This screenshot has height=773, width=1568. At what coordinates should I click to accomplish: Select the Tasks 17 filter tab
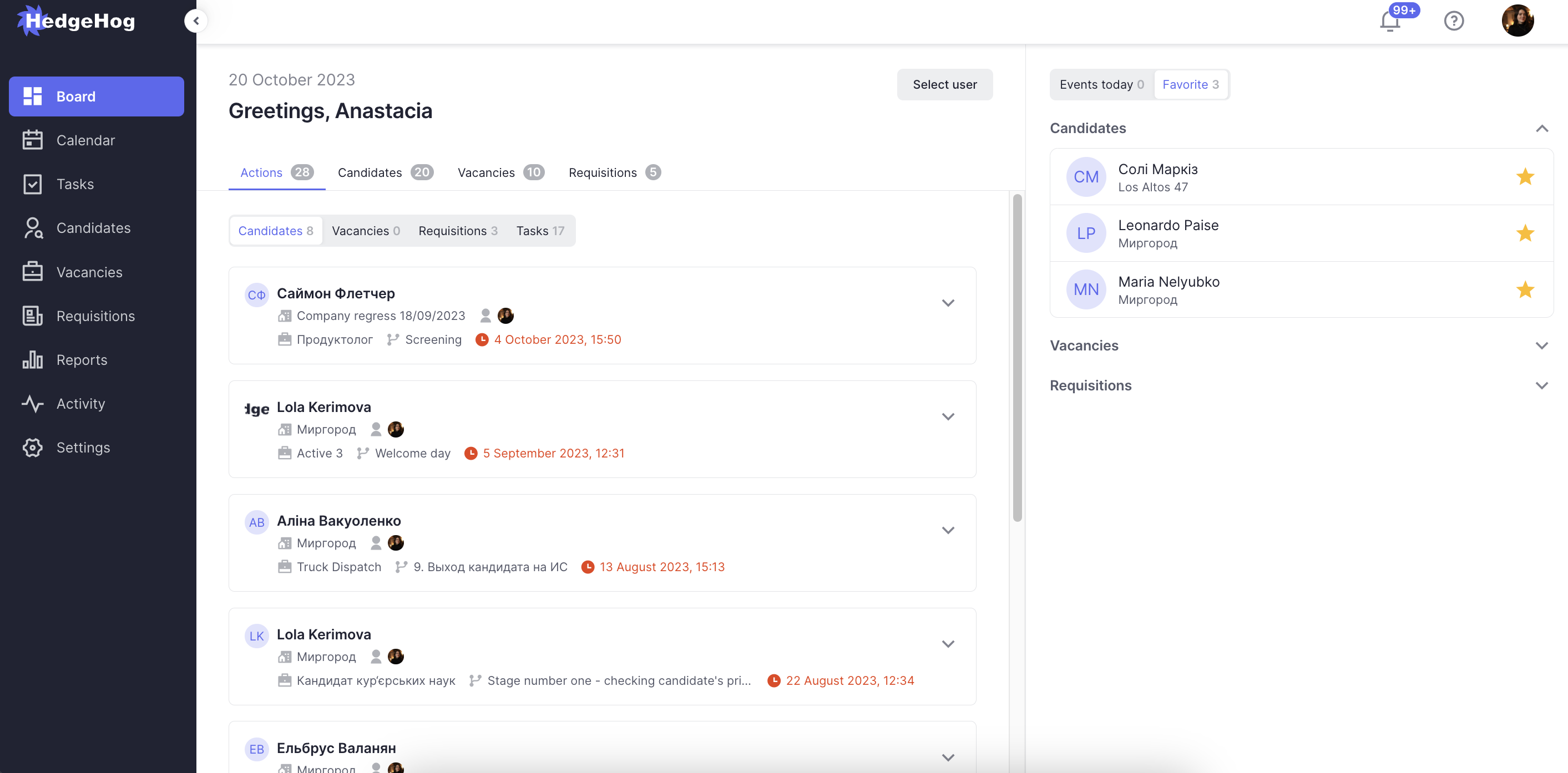pyautogui.click(x=540, y=231)
